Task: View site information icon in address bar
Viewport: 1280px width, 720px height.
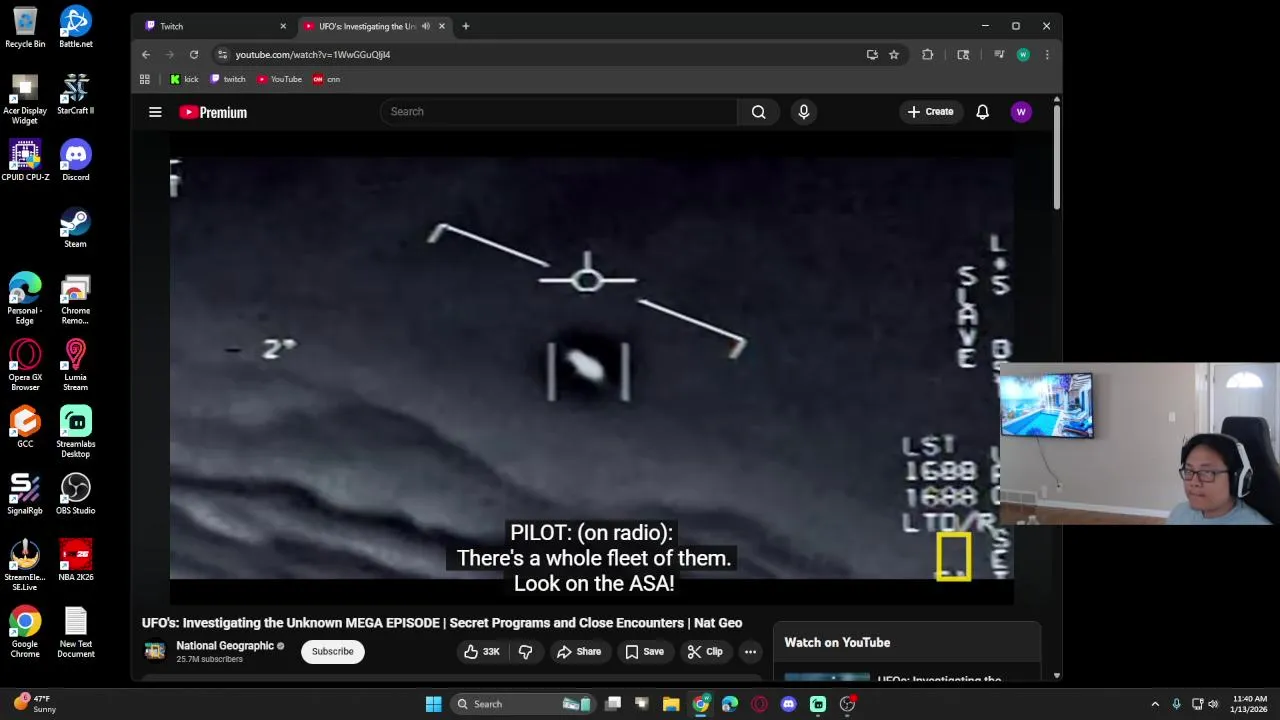Action: pyautogui.click(x=223, y=54)
